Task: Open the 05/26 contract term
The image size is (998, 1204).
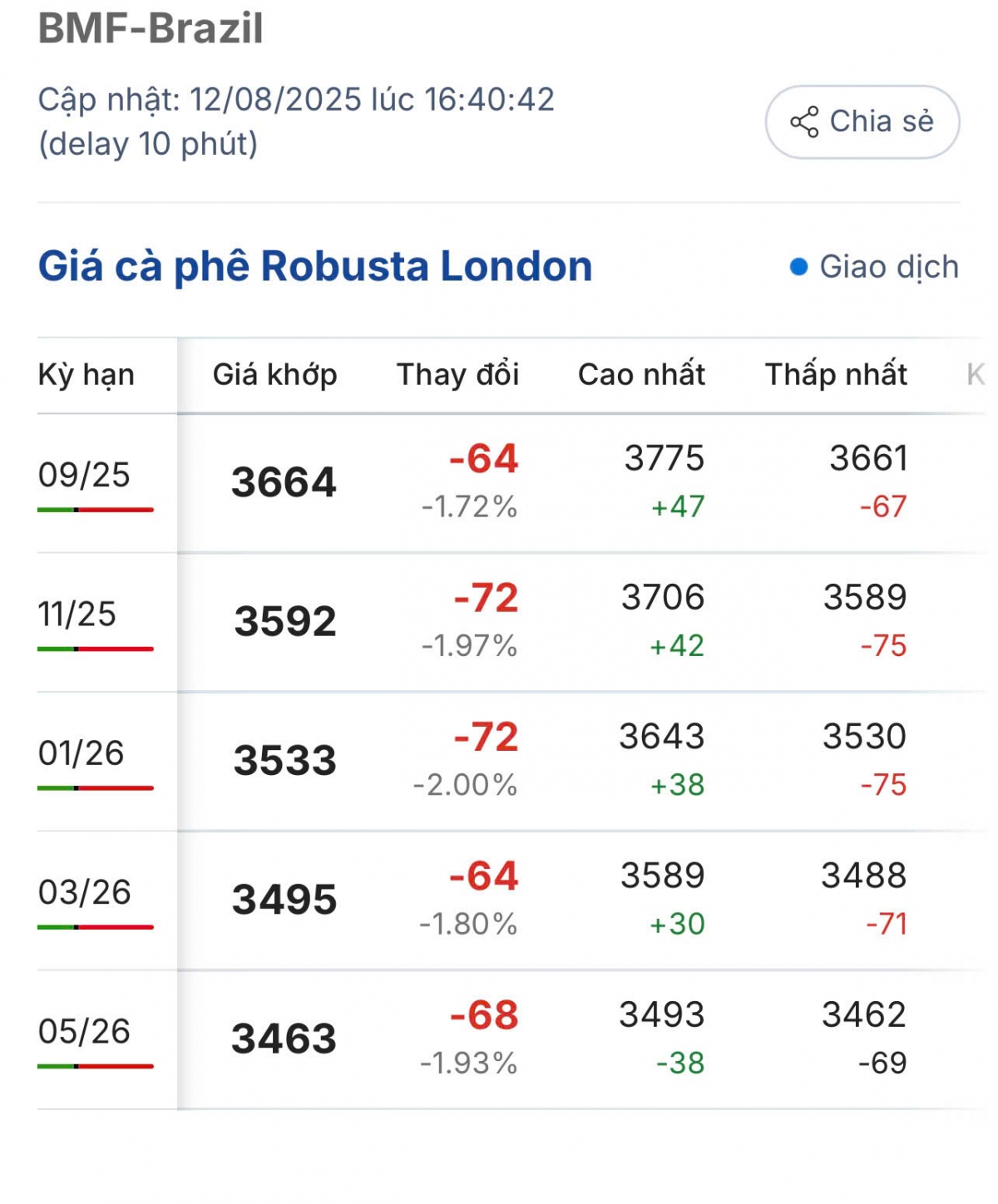Action: point(84,1031)
